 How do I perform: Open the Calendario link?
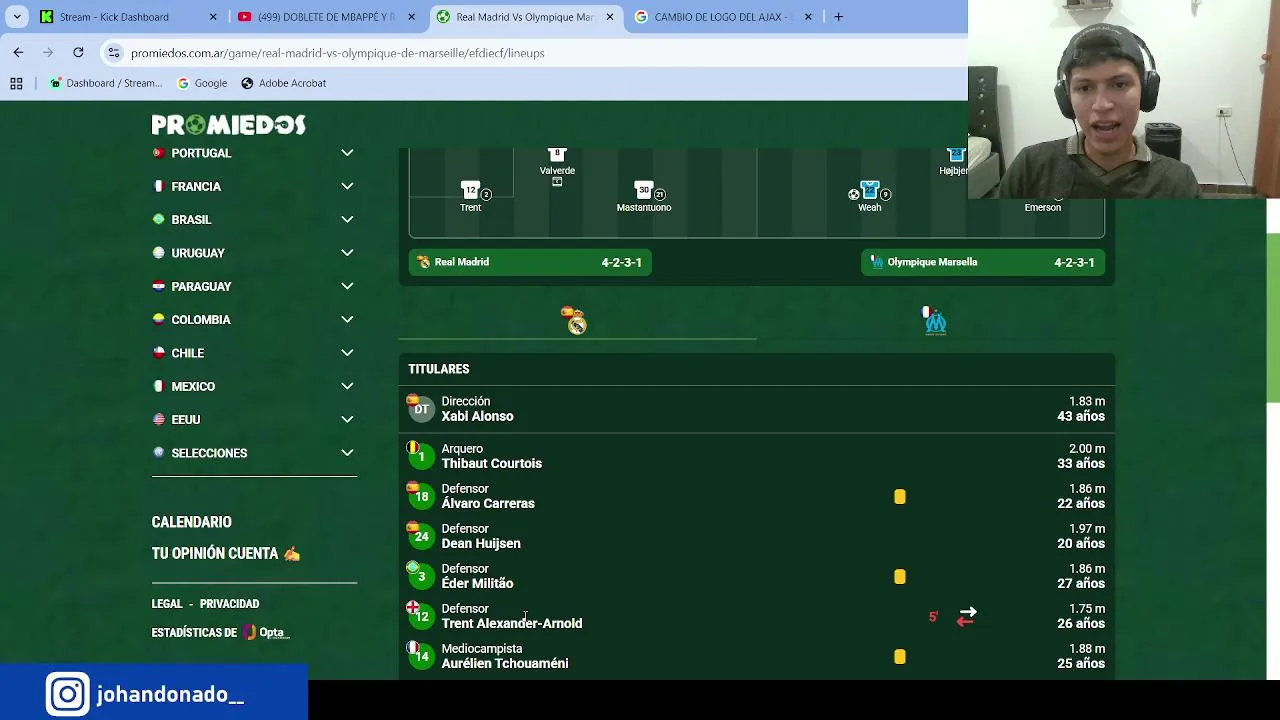(191, 522)
